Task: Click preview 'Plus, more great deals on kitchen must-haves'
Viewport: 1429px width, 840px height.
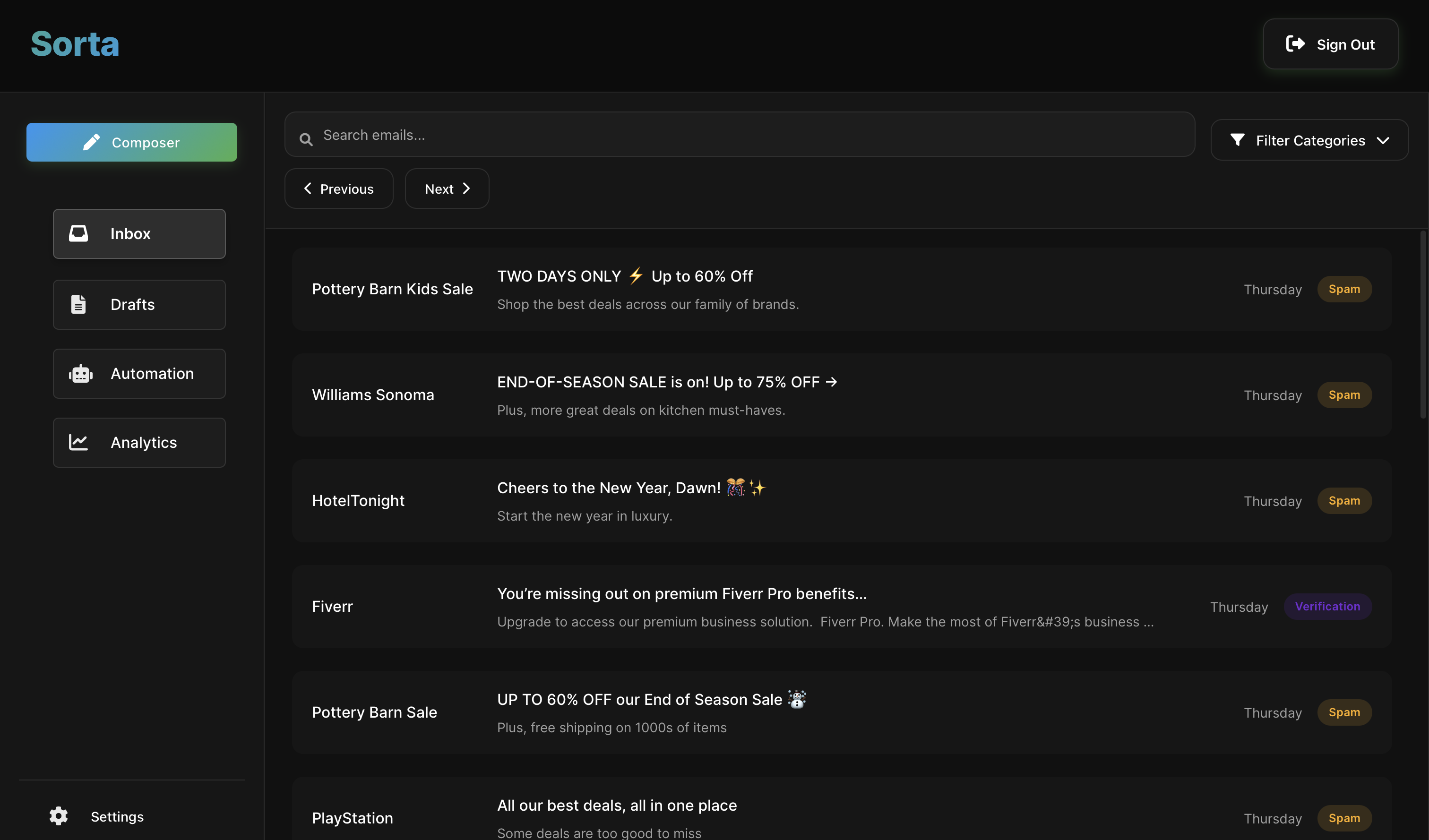Action: [x=641, y=411]
